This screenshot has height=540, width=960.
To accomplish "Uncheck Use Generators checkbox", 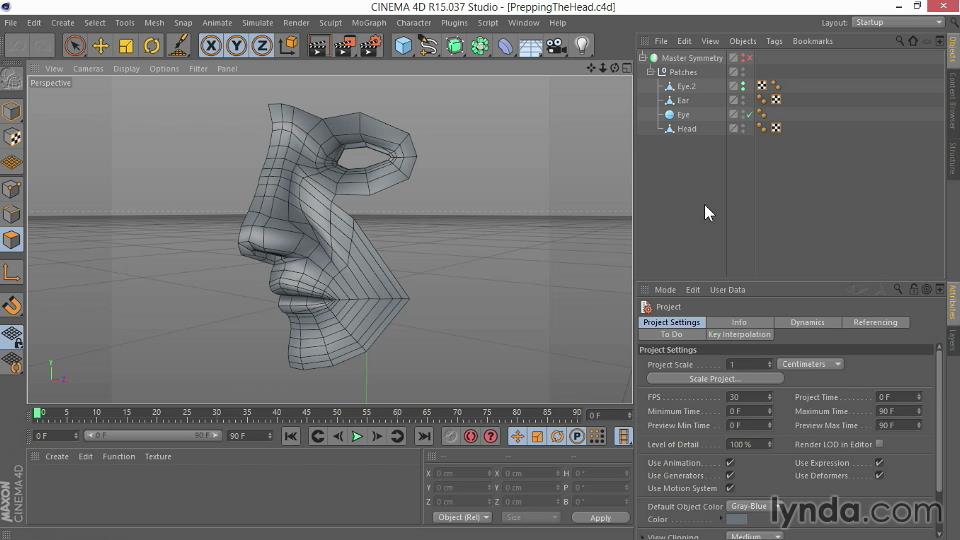I will 730,475.
